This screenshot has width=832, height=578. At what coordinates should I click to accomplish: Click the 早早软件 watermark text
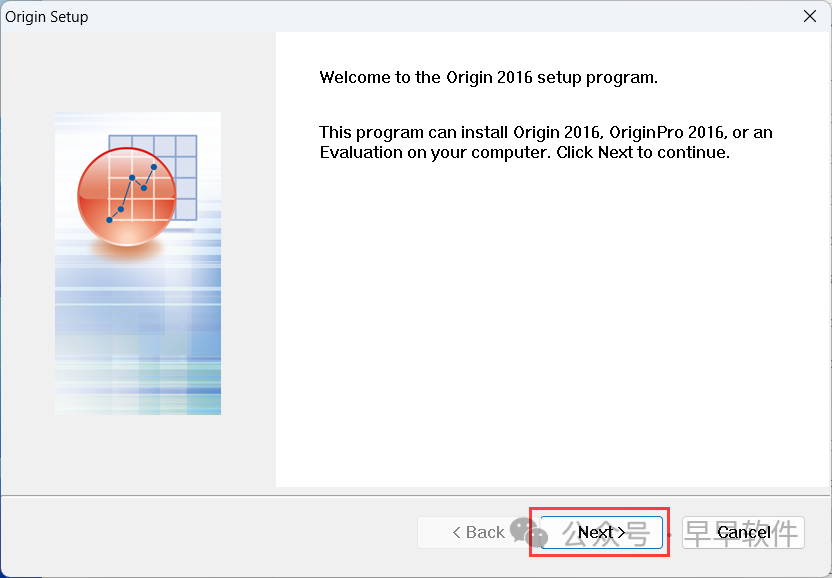[742, 533]
